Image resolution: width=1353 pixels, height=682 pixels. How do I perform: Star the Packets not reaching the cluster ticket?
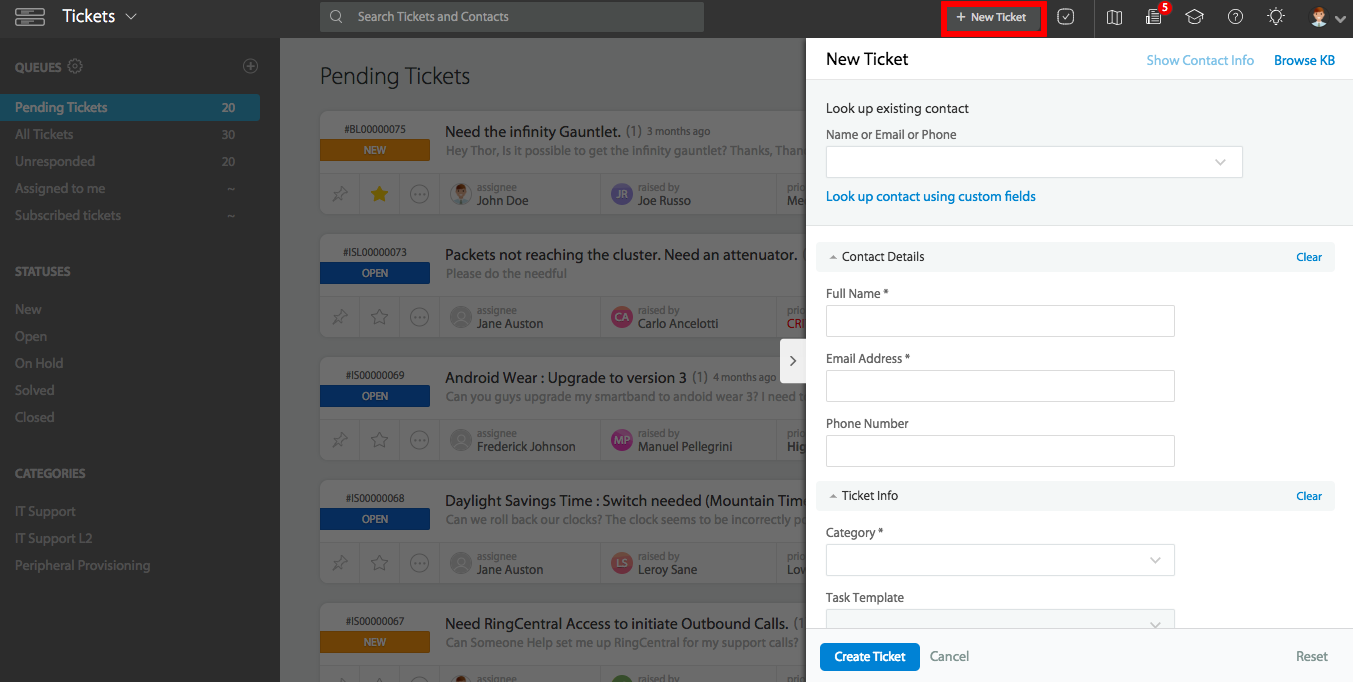point(380,317)
